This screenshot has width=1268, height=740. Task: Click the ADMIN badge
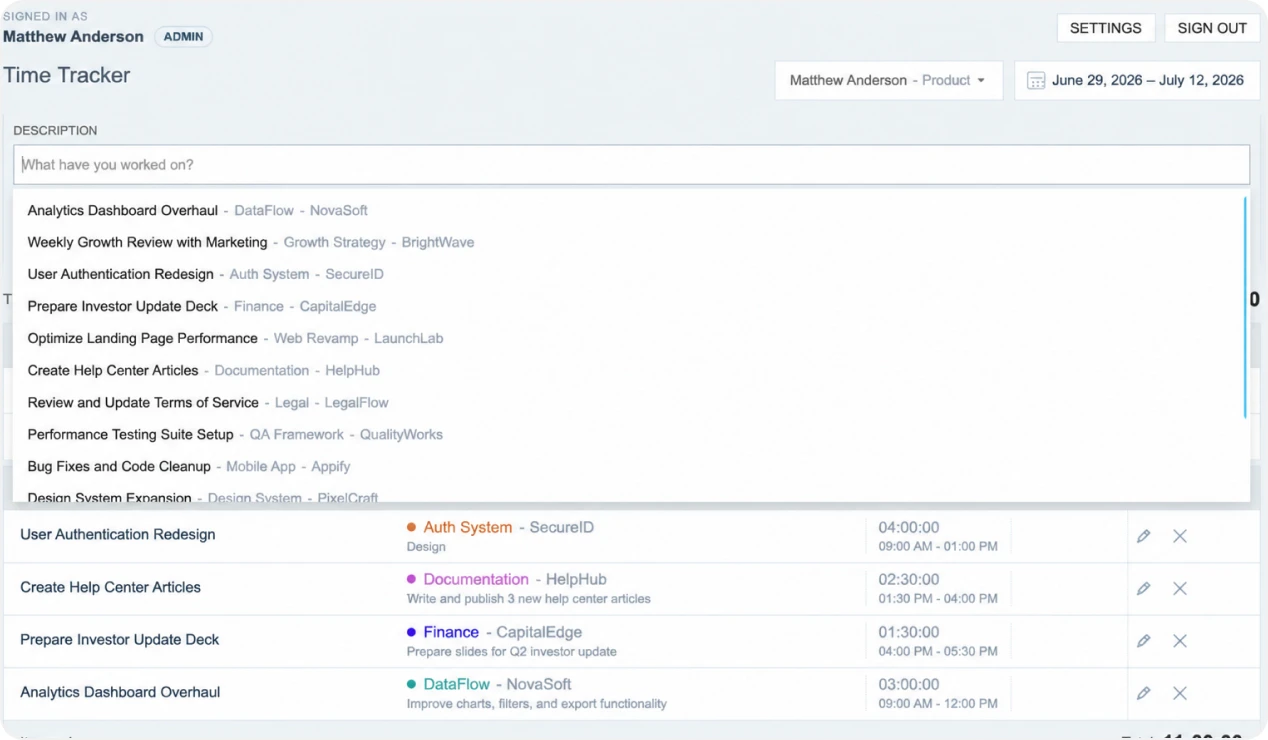coord(183,37)
